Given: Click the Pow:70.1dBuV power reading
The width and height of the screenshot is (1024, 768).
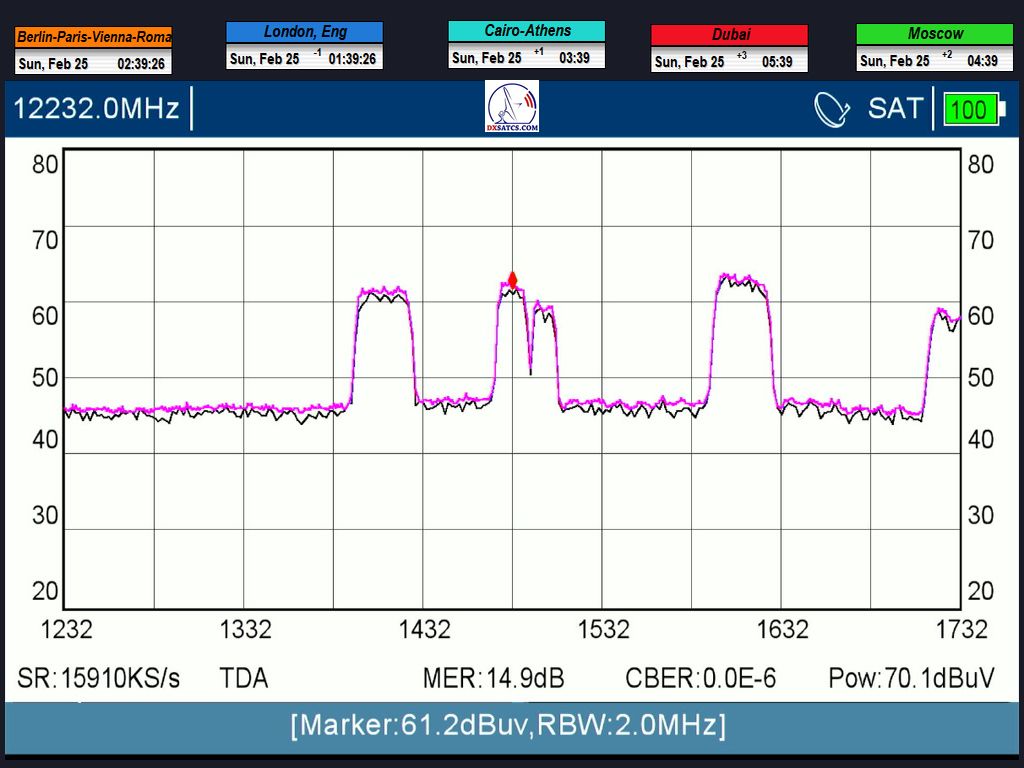Looking at the screenshot, I should pyautogui.click(x=911, y=678).
